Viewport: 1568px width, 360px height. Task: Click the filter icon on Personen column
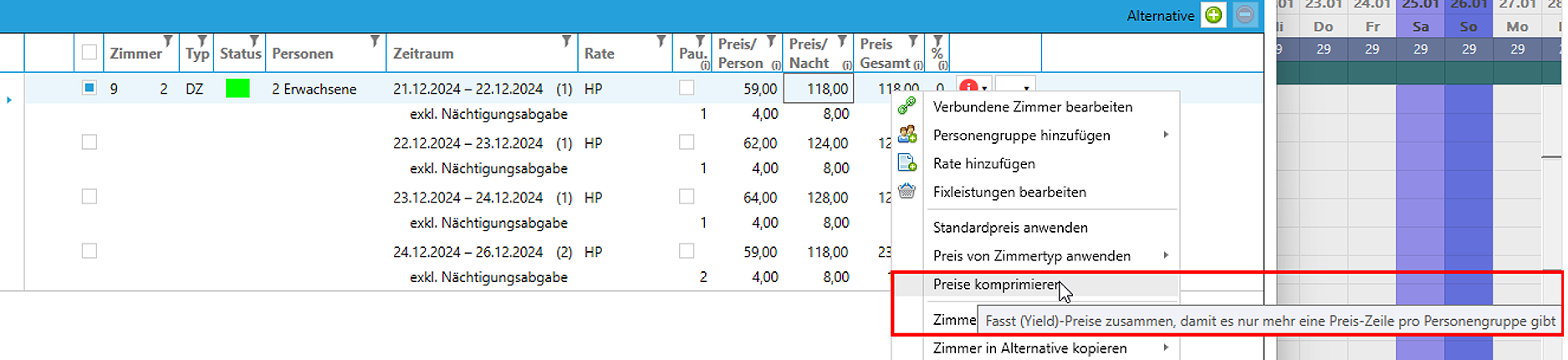coord(375,41)
